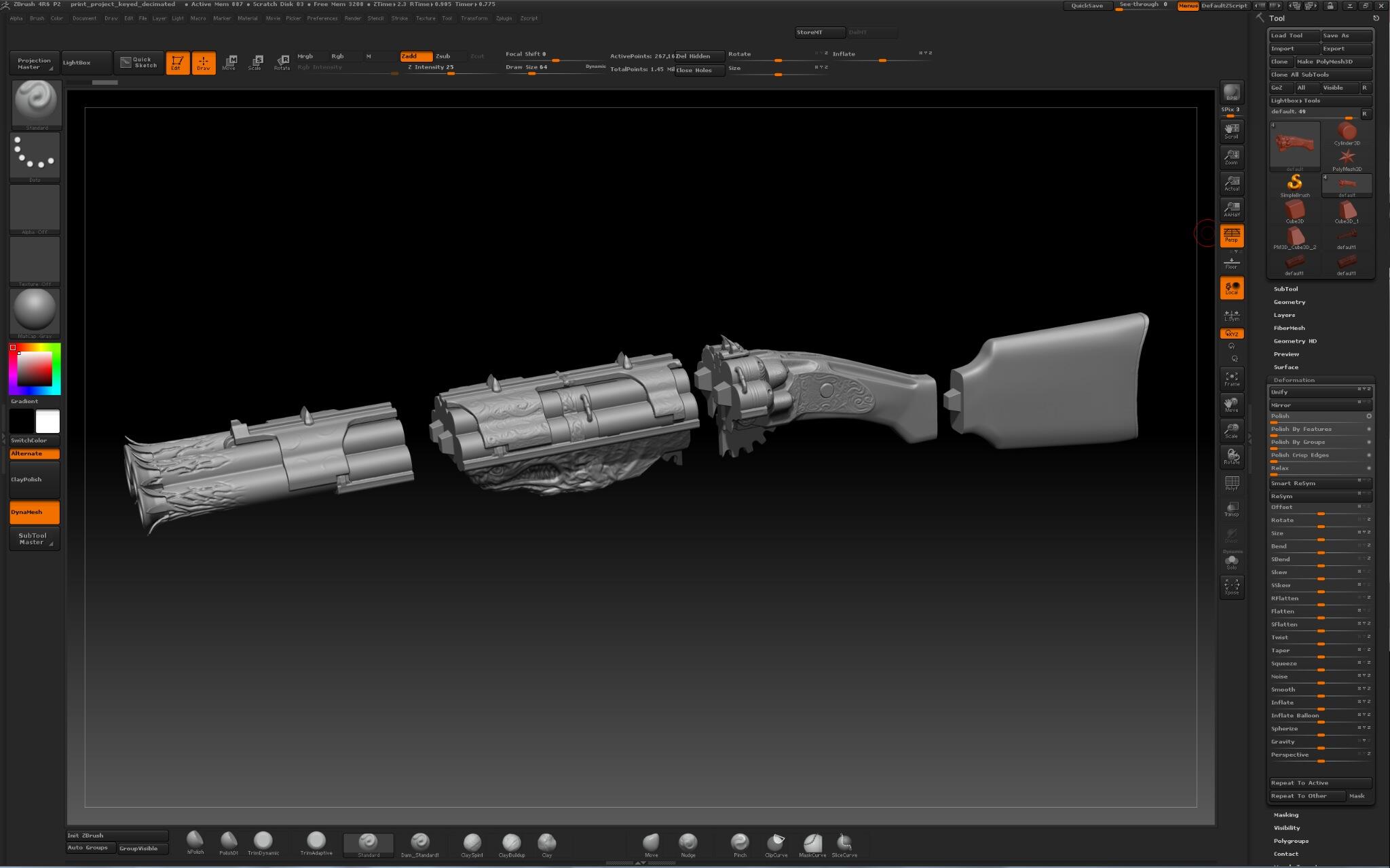The width and height of the screenshot is (1390, 868).
Task: Select the MaskCurve brush
Action: 812,844
